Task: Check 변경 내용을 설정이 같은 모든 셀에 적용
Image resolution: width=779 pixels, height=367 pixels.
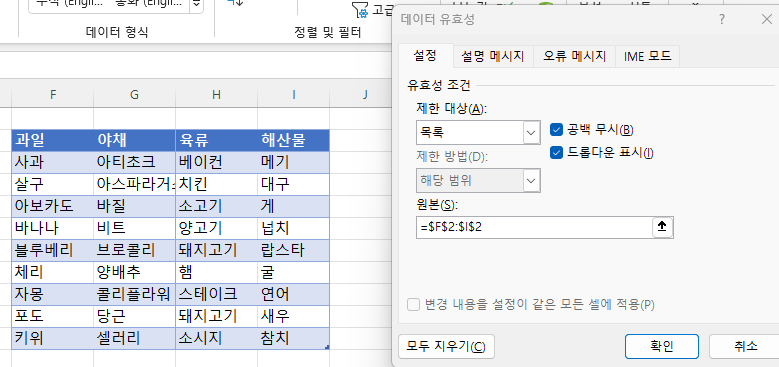Action: [x=413, y=304]
